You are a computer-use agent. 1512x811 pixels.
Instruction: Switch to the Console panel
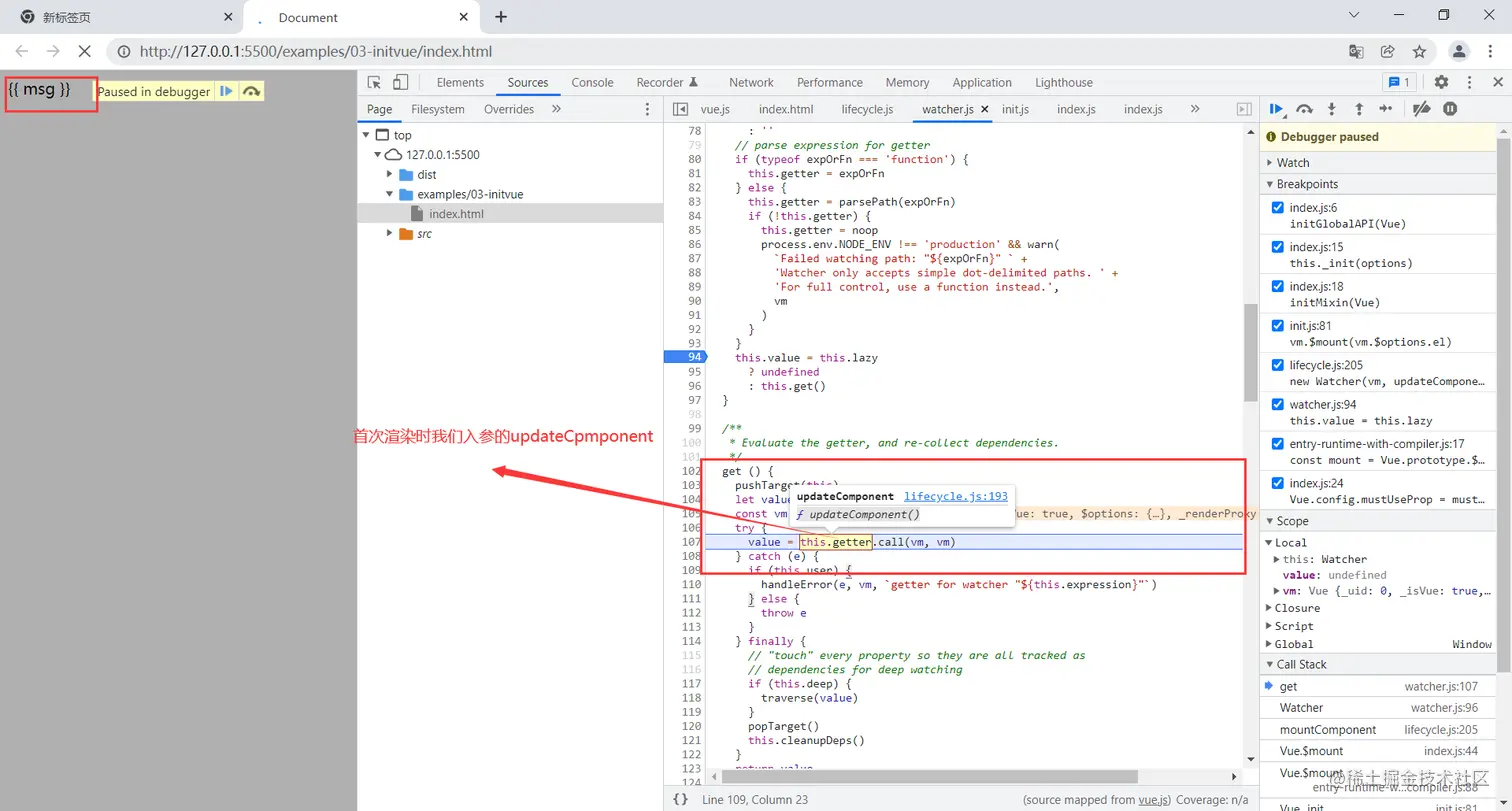coord(593,83)
